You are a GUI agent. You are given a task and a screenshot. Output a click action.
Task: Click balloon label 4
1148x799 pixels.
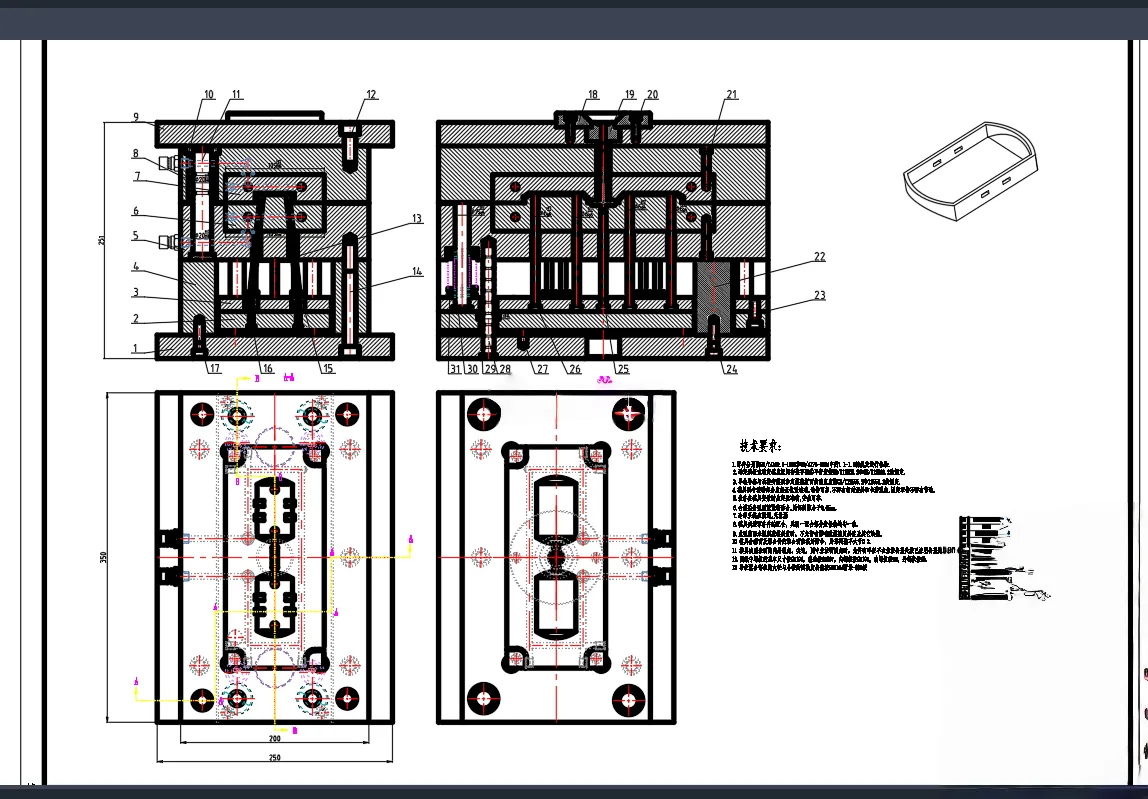click(136, 267)
